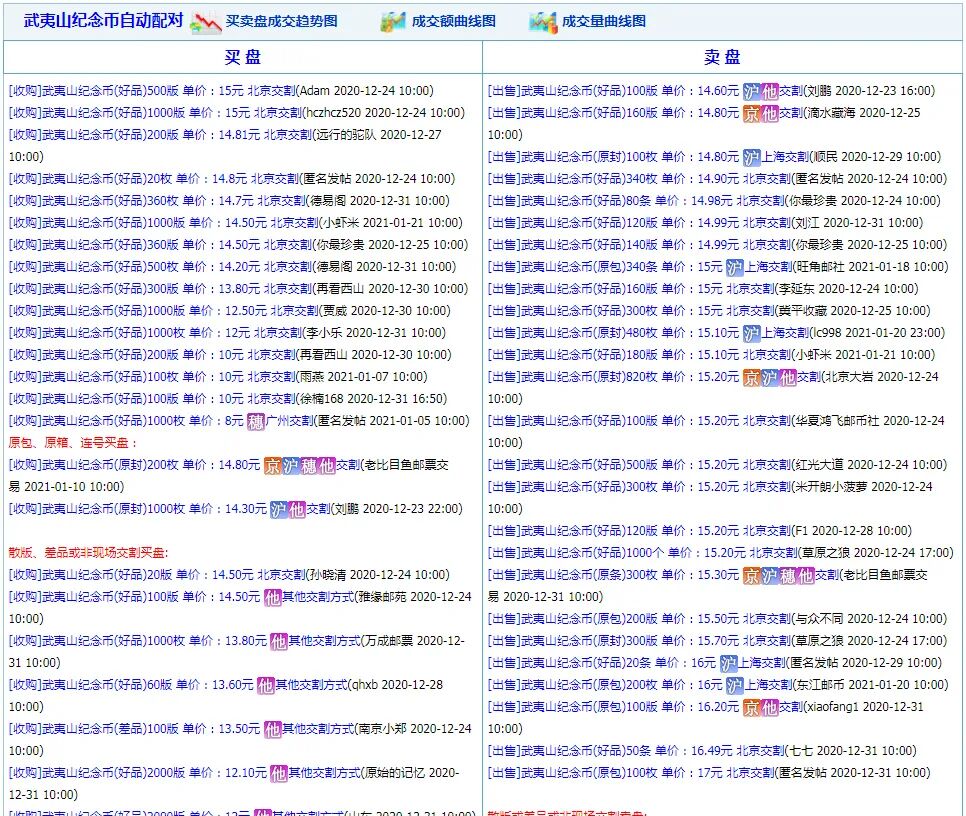Click 穗 badge in 原条300枚 15.30元 sell row
Image resolution: width=966 pixels, height=816 pixels.
tap(788, 576)
